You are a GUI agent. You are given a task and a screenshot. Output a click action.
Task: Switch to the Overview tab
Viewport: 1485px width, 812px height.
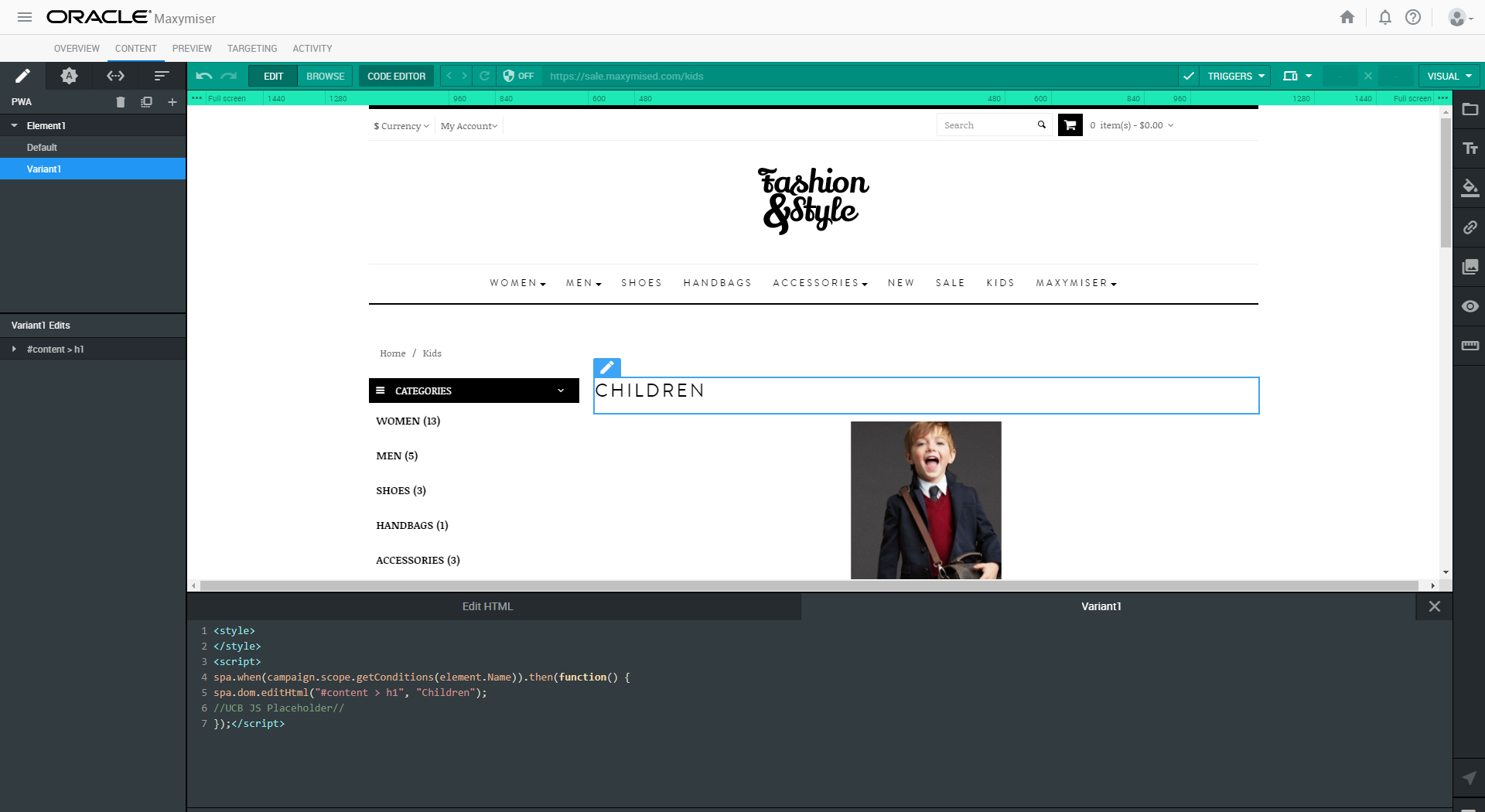(77, 48)
